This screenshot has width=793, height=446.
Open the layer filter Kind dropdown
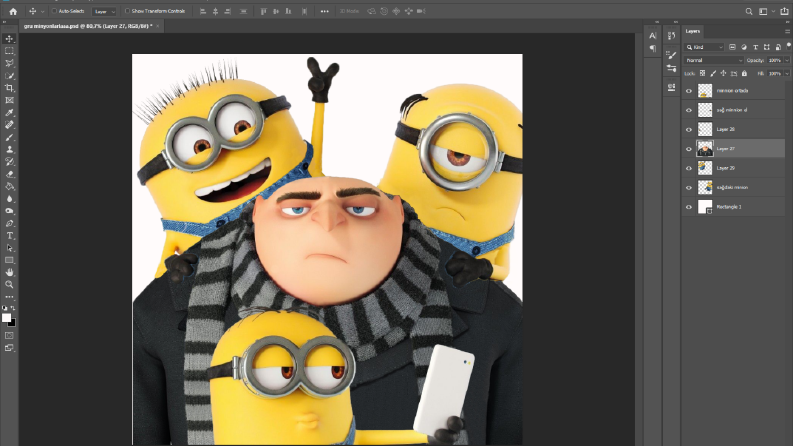[x=704, y=47]
